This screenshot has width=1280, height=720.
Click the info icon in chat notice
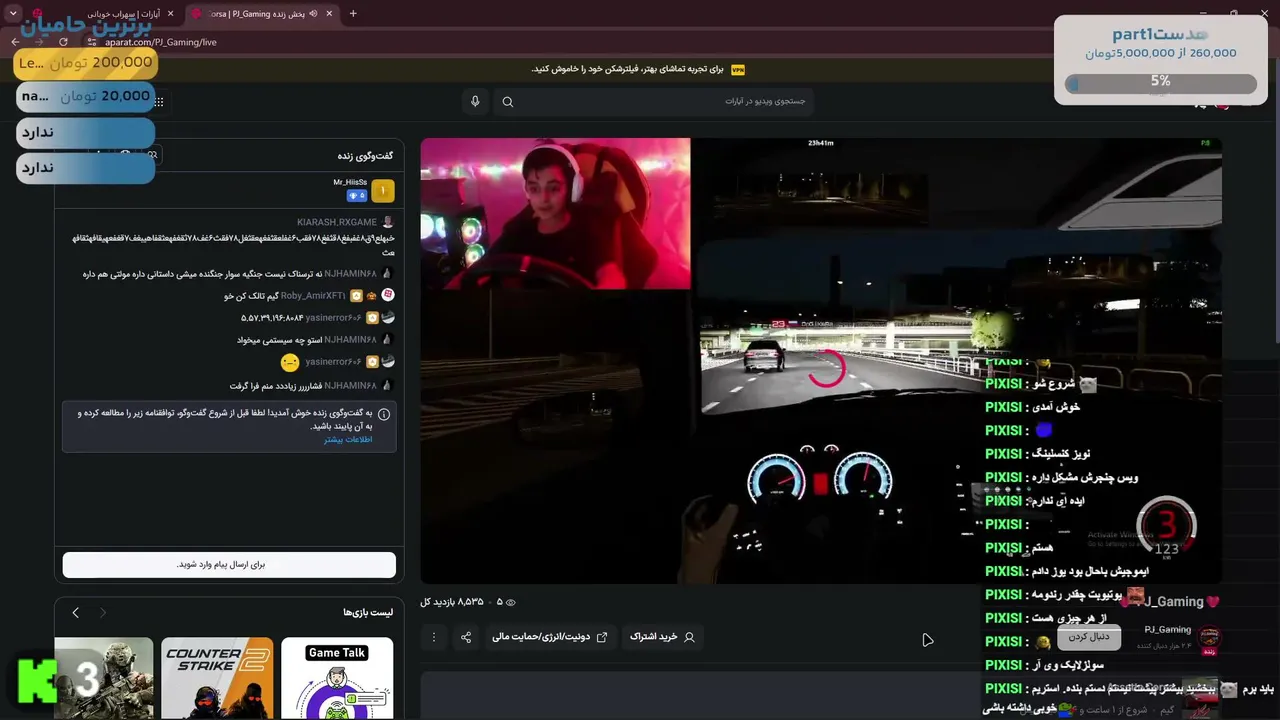pos(384,413)
